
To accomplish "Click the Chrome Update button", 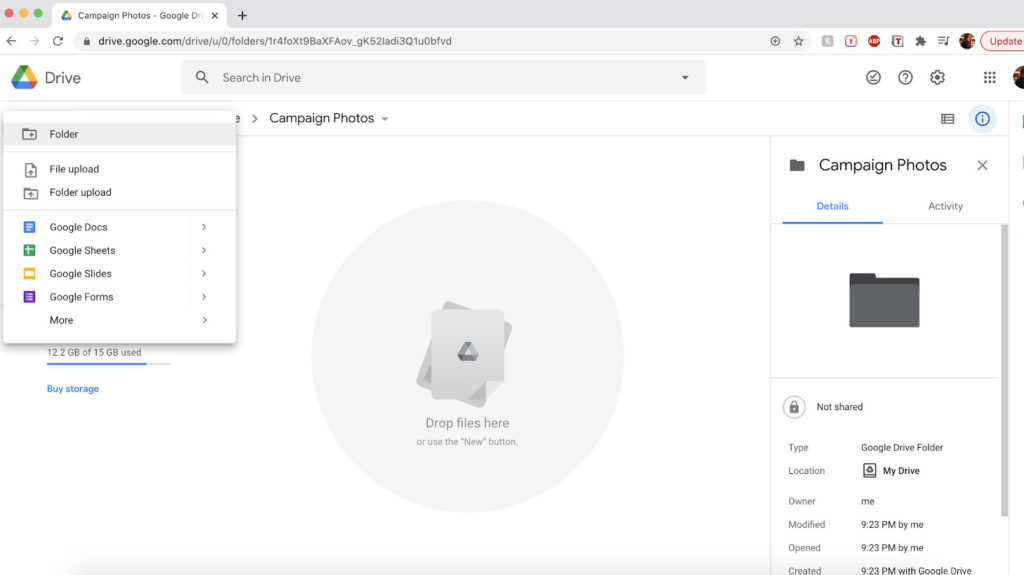I will click(x=1003, y=41).
